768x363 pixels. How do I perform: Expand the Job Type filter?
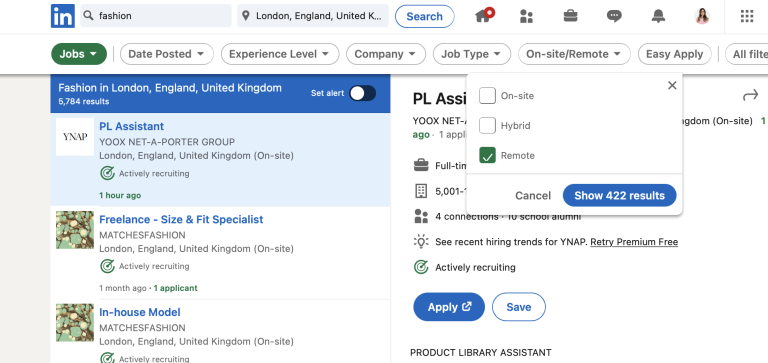(471, 54)
